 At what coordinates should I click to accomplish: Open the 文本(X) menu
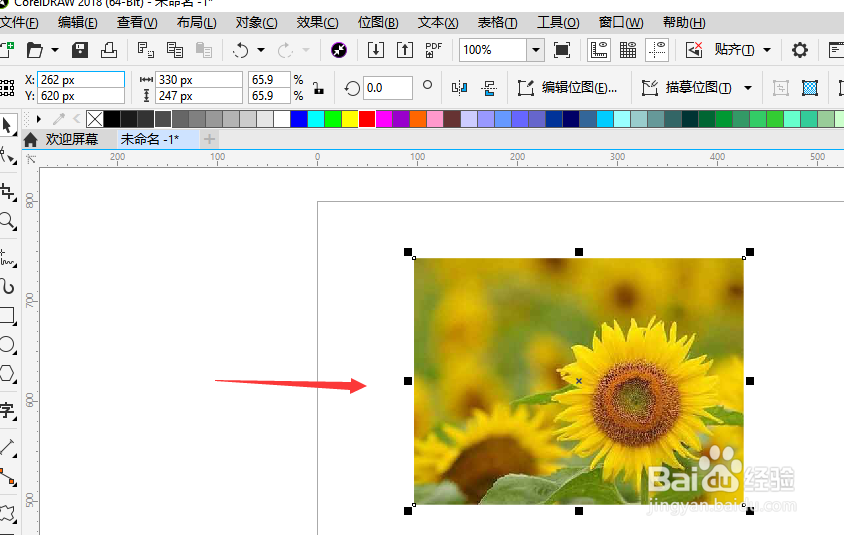[438, 23]
